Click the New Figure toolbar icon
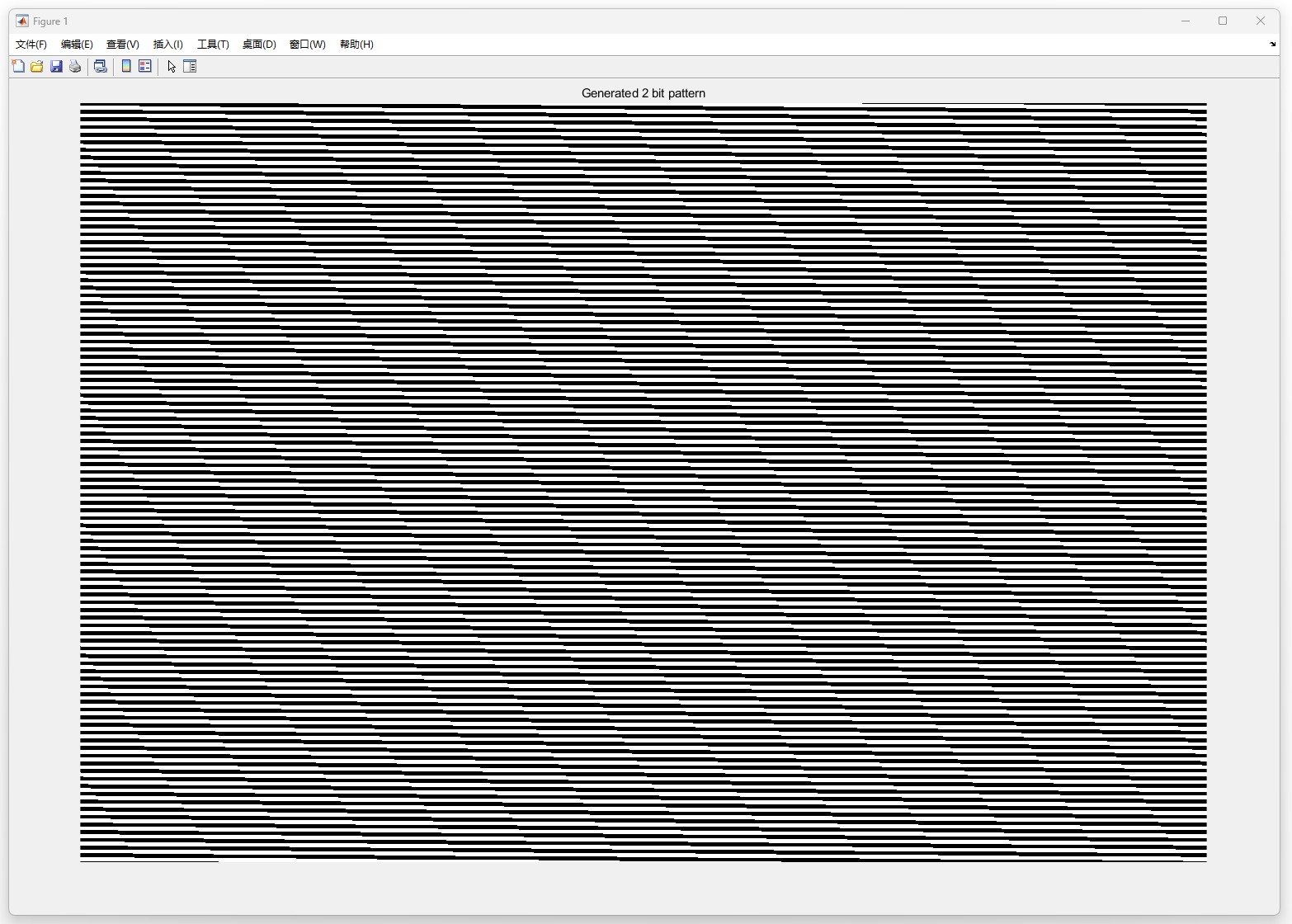This screenshot has height=924, width=1292. point(18,66)
